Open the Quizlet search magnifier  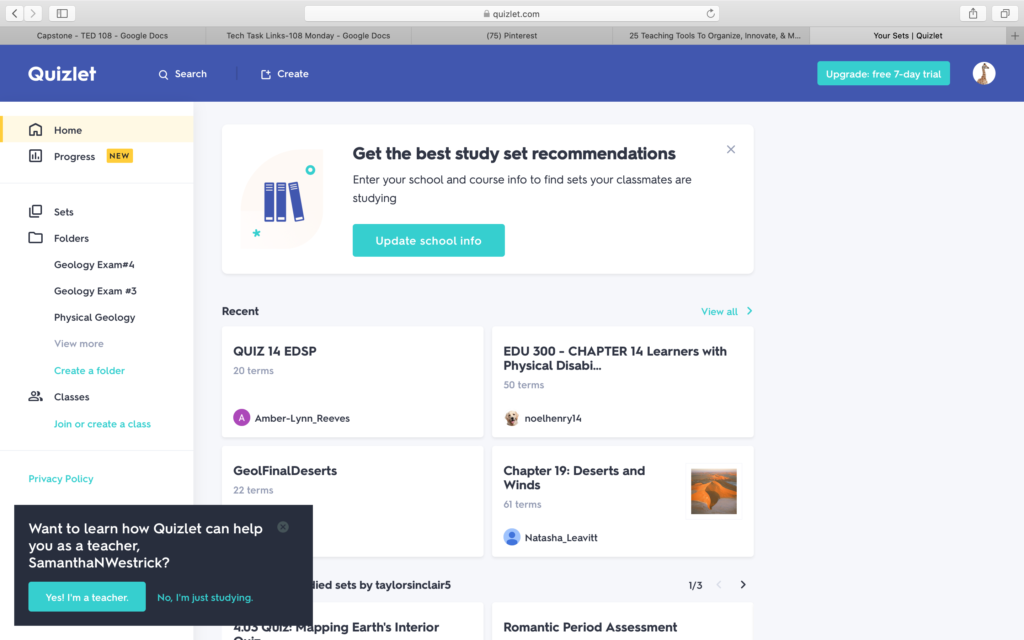pos(163,73)
